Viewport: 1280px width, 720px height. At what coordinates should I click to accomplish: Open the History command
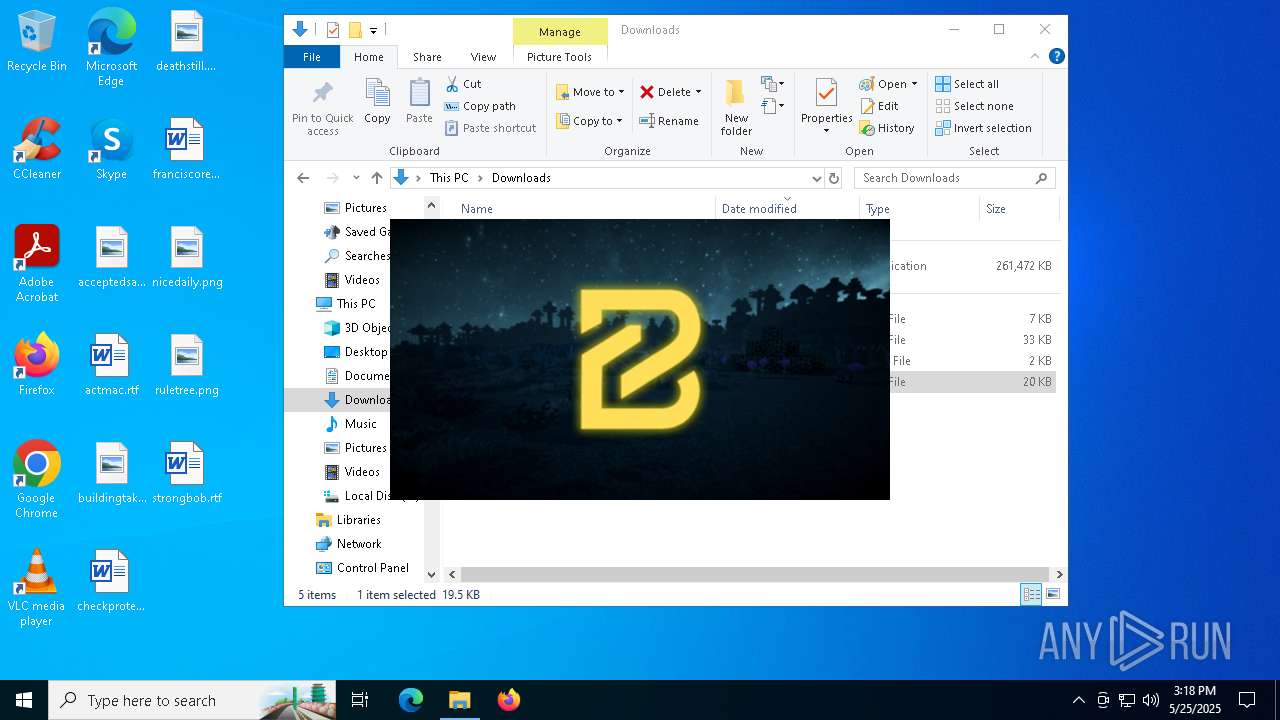pos(887,128)
